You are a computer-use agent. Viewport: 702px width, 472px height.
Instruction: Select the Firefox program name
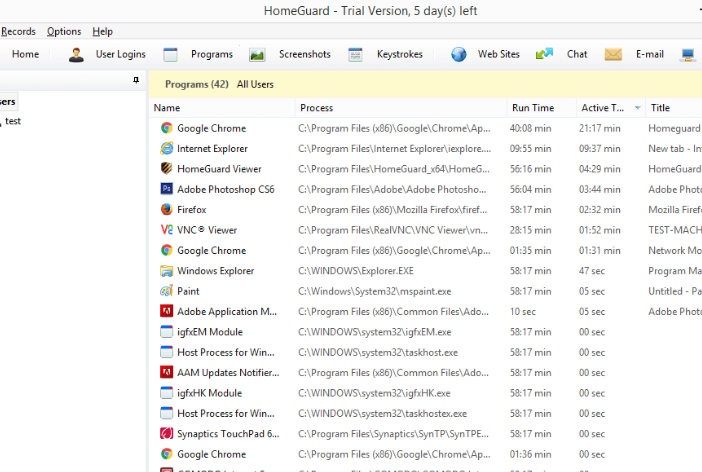click(x=192, y=210)
